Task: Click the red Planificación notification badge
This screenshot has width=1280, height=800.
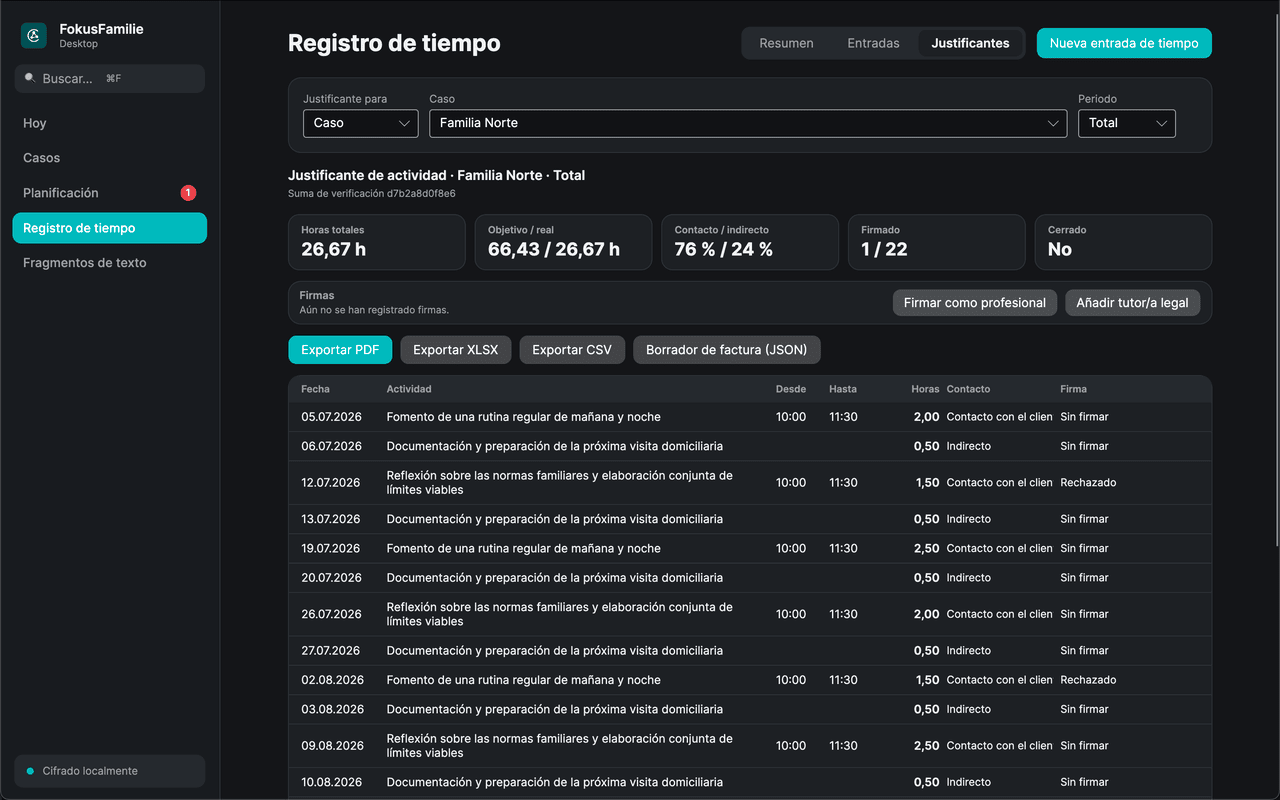Action: (x=188, y=193)
